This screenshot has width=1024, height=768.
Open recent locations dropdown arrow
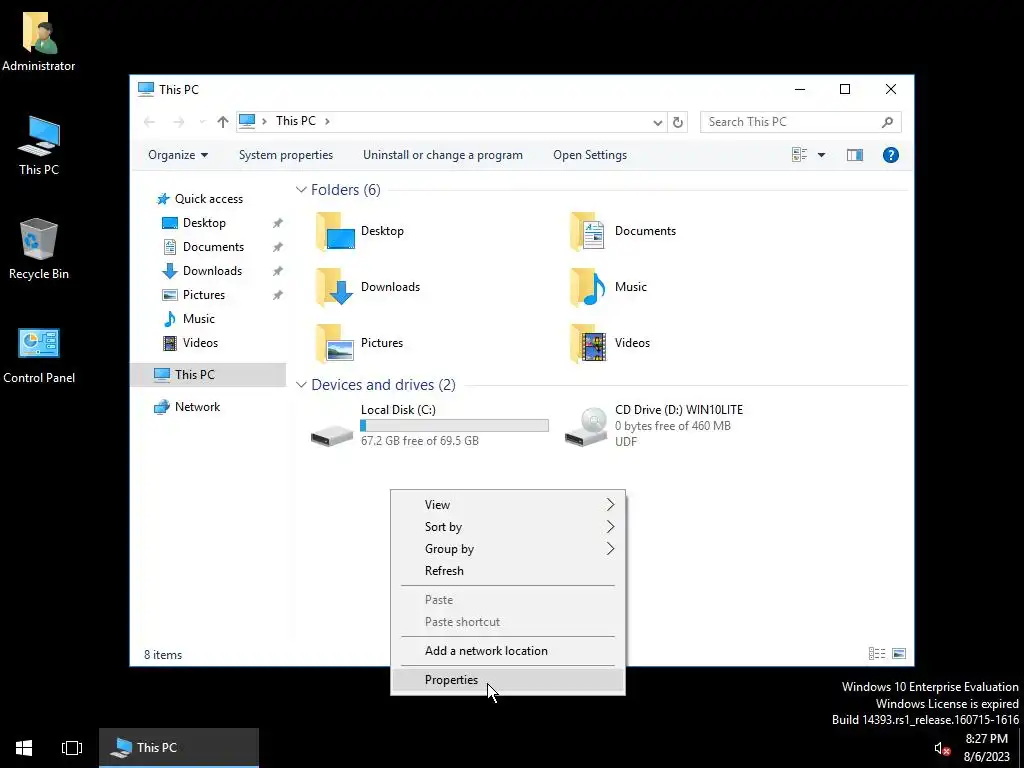[202, 121]
